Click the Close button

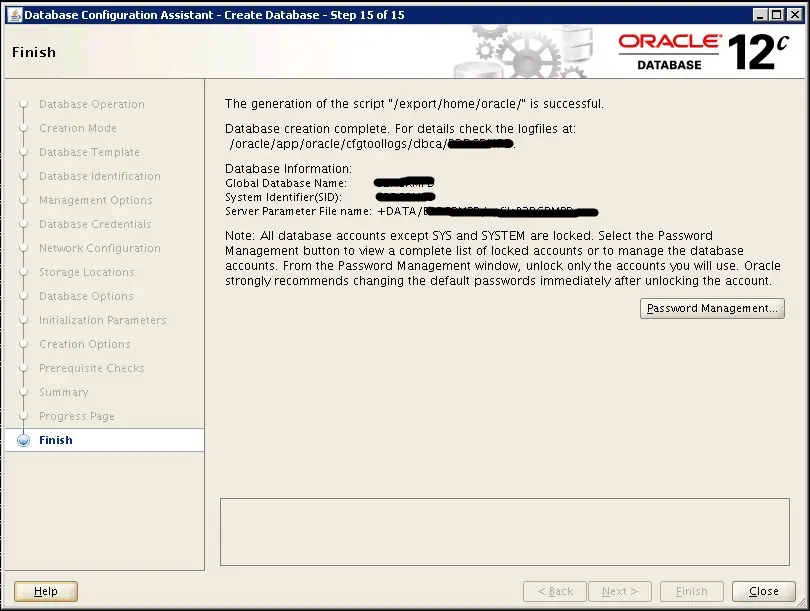(764, 591)
